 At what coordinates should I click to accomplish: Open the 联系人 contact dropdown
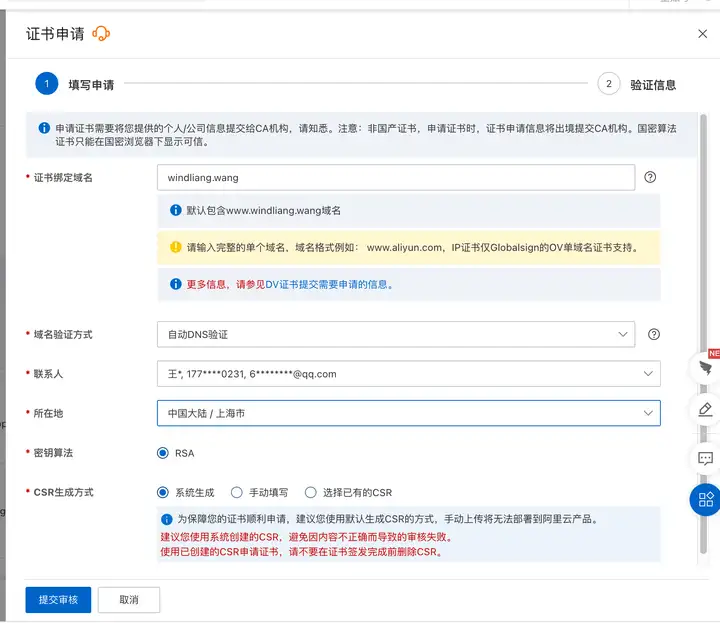(x=408, y=374)
